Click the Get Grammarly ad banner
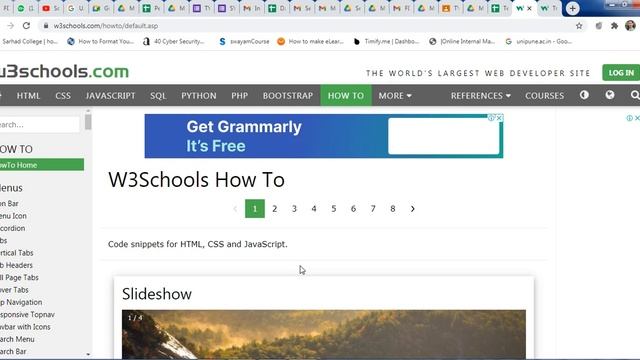Viewport: 640px width, 360px height. point(324,136)
